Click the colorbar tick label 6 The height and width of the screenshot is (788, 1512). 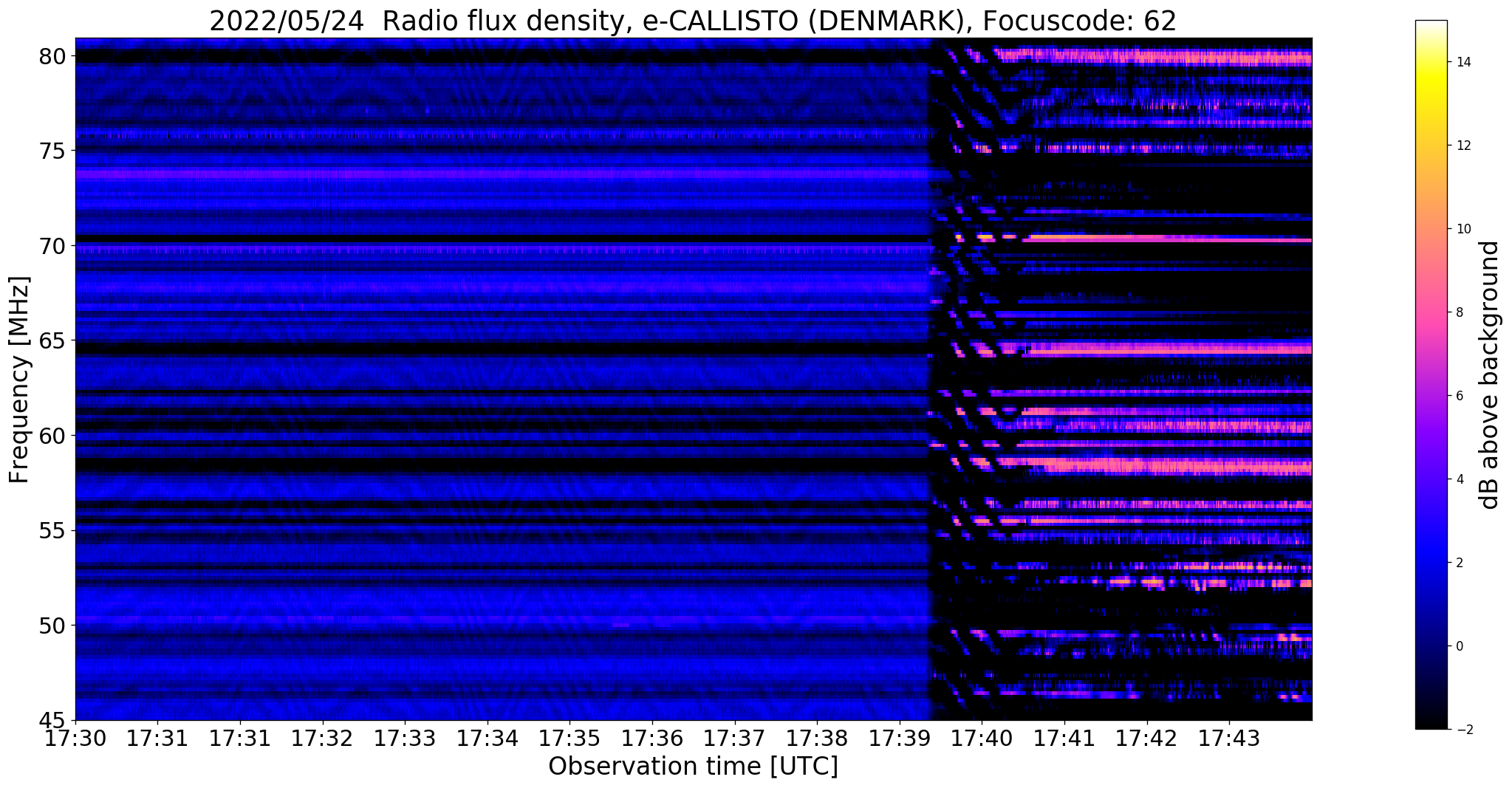pos(1459,396)
